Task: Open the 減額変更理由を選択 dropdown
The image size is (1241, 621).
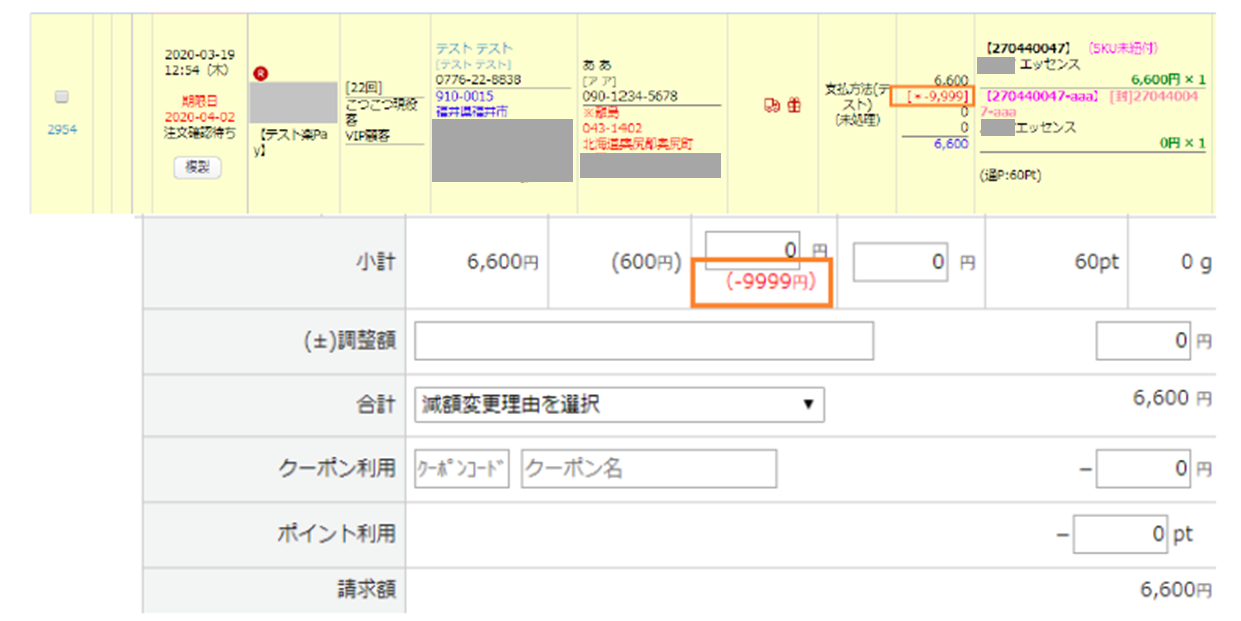Action: click(619, 405)
